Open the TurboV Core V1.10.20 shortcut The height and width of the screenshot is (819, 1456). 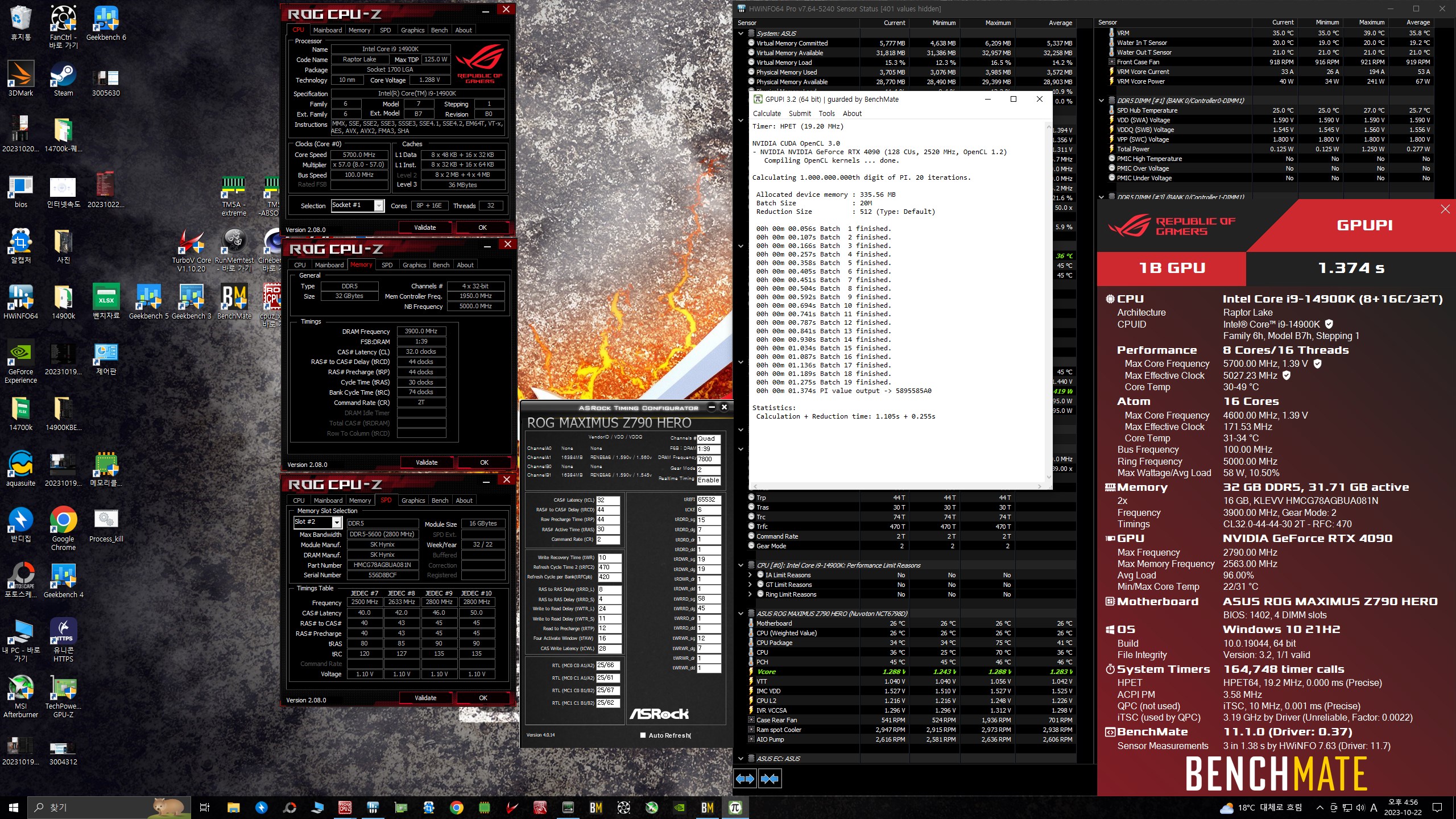pyautogui.click(x=191, y=250)
